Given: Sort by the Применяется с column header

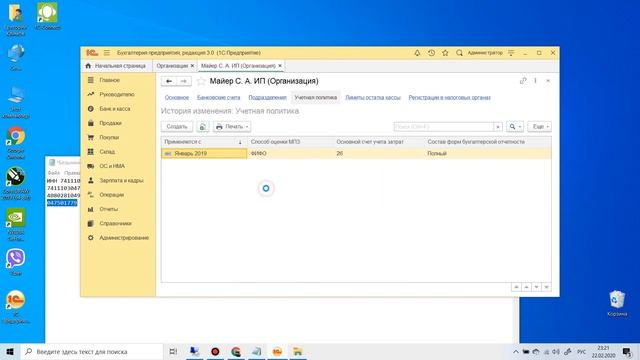Looking at the screenshot, I should coord(204,142).
